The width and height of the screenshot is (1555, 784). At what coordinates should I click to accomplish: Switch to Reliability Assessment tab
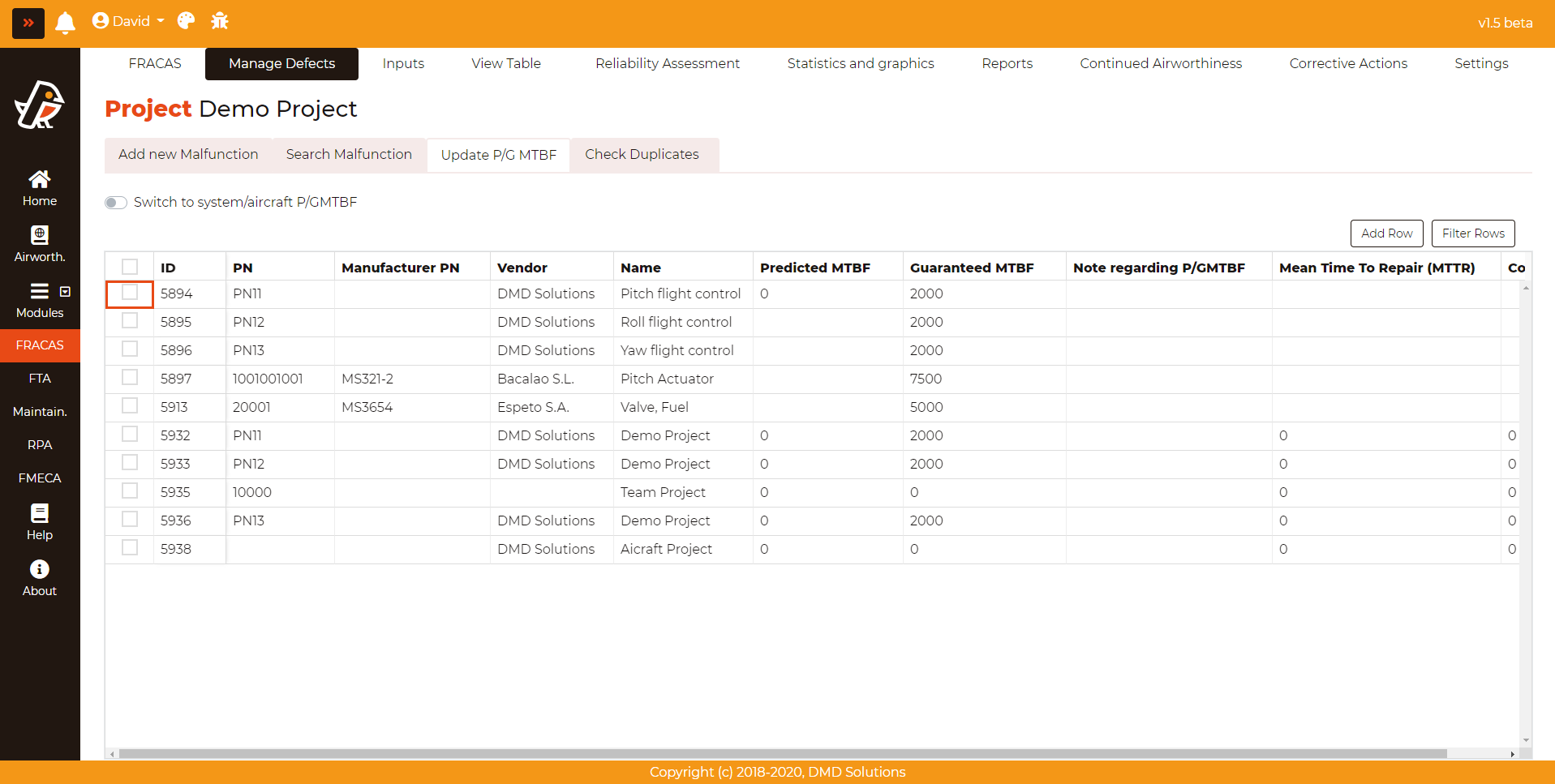coord(667,63)
